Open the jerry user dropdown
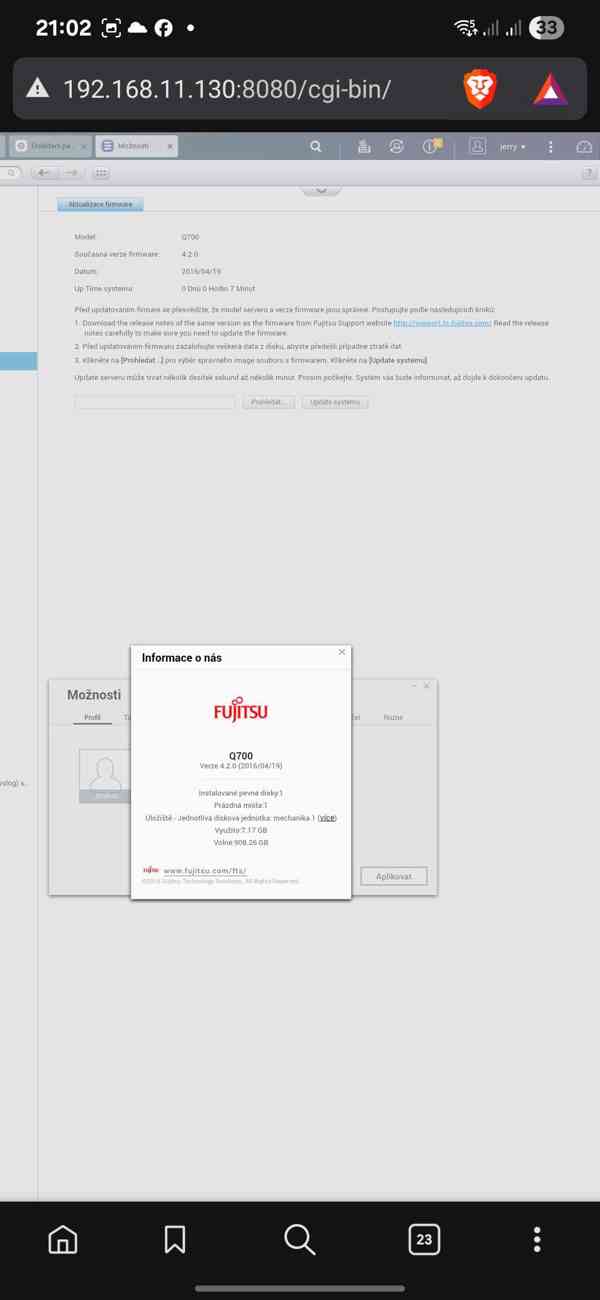 [x=512, y=147]
